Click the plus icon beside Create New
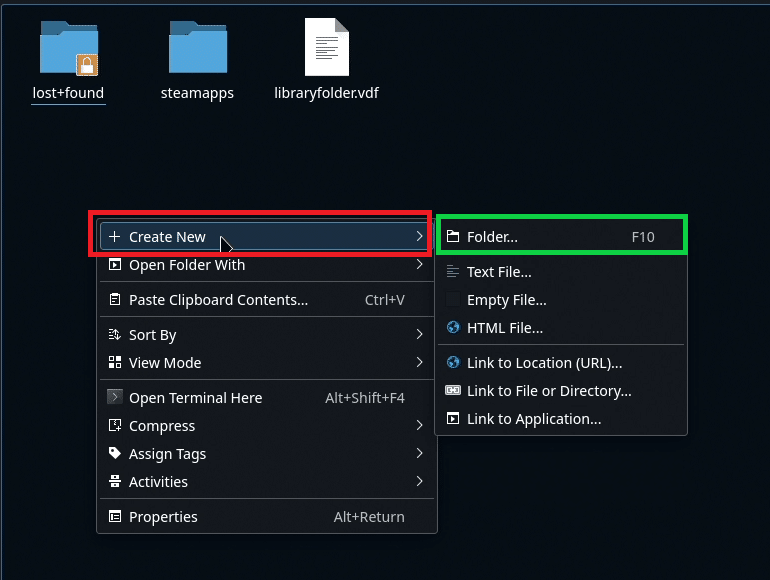Viewport: 770px width, 580px height. (x=114, y=237)
